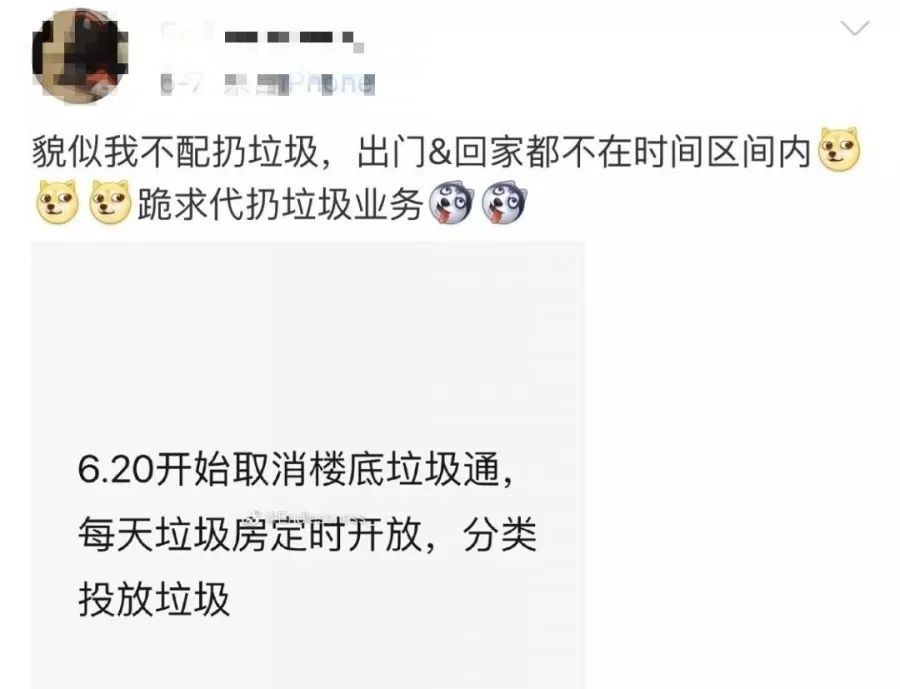This screenshot has width=900, height=689.
Task: Click the text 貌似我不配扔垃圾
Action: [x=174, y=152]
